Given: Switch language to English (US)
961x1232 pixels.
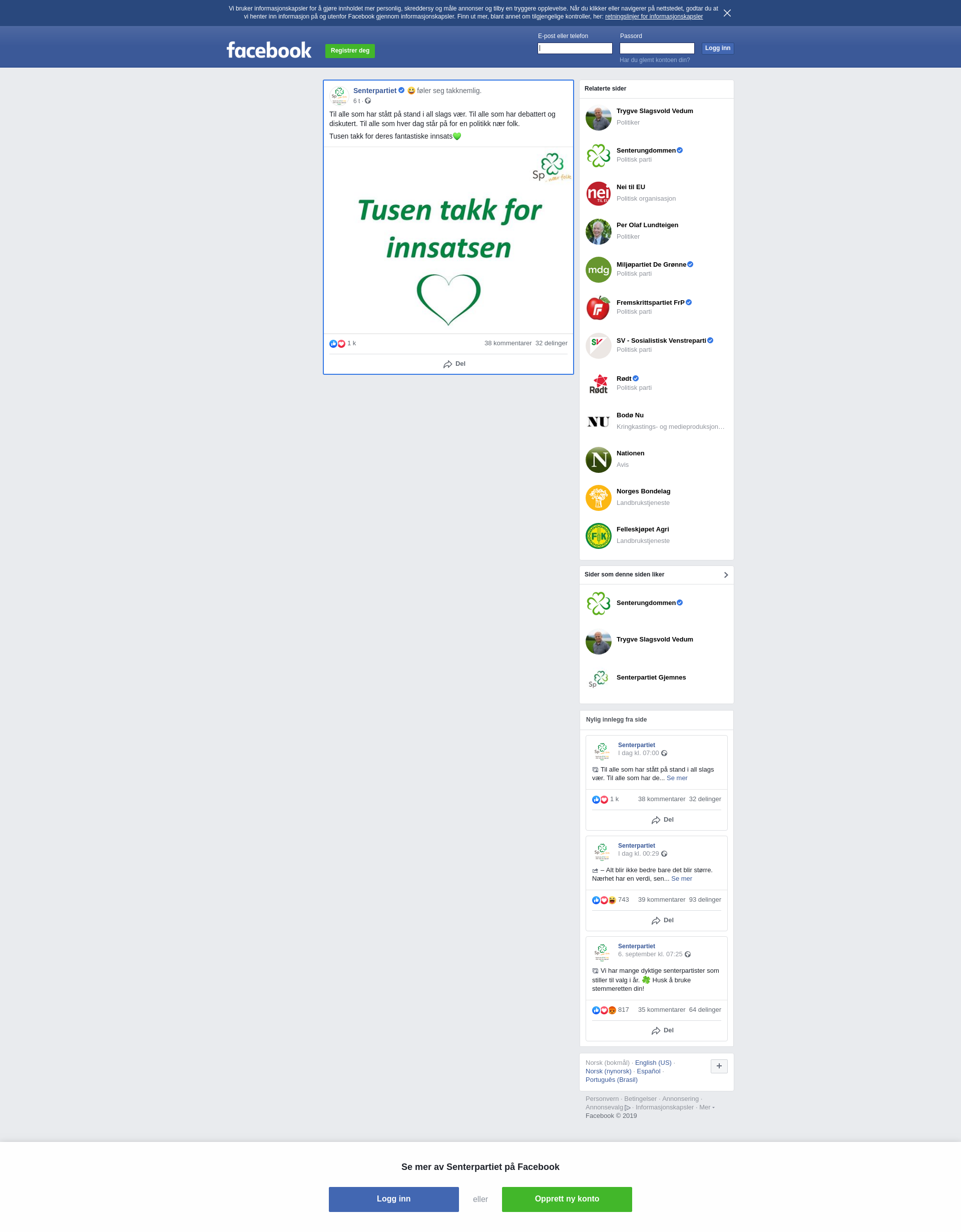Looking at the screenshot, I should (653, 1063).
